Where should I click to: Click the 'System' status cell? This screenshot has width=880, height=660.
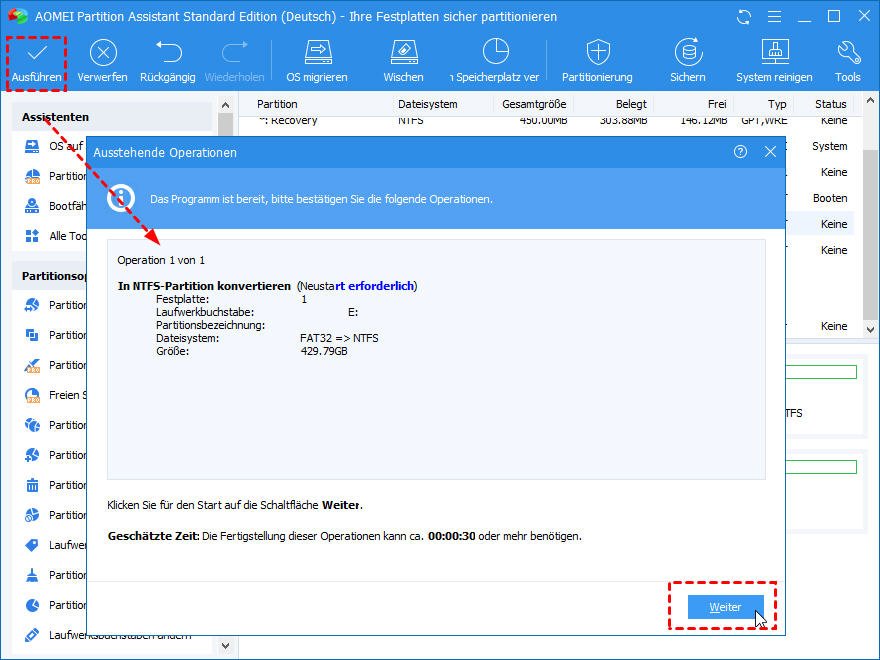[829, 146]
